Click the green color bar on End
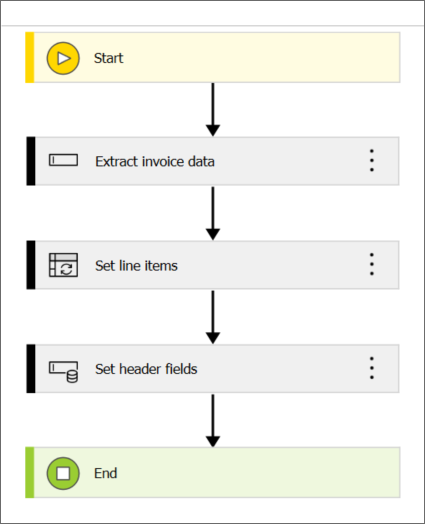This screenshot has width=425, height=524. point(30,473)
